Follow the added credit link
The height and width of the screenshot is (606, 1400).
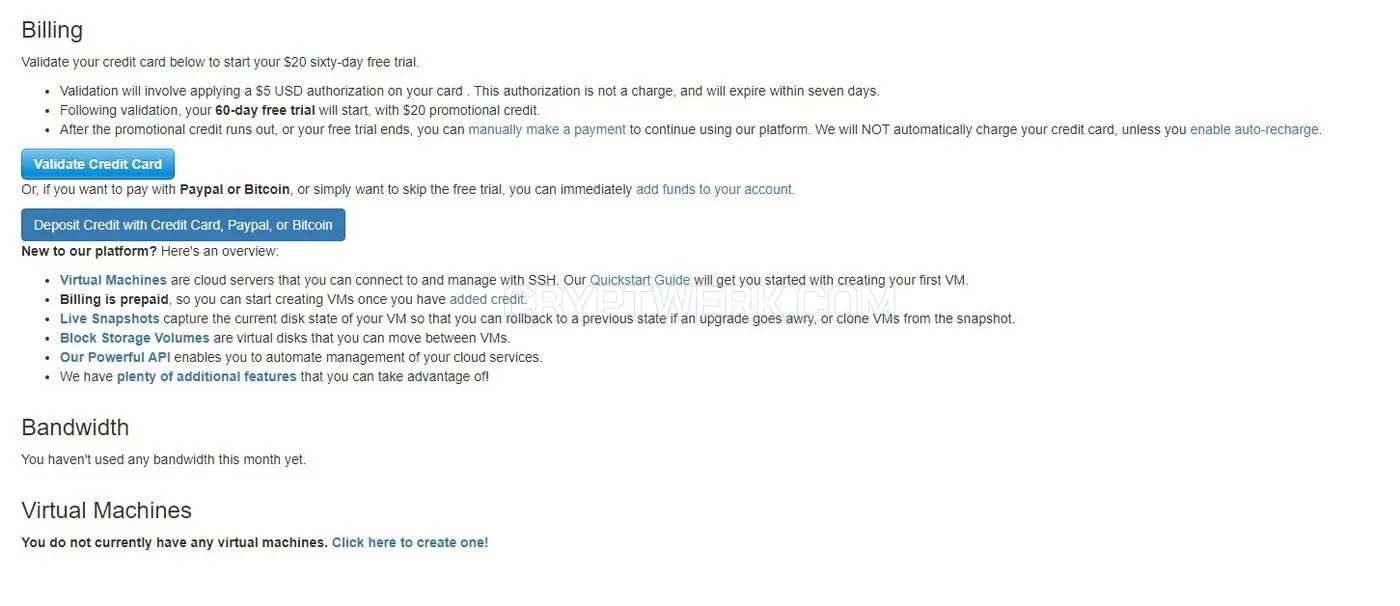pyautogui.click(x=487, y=299)
